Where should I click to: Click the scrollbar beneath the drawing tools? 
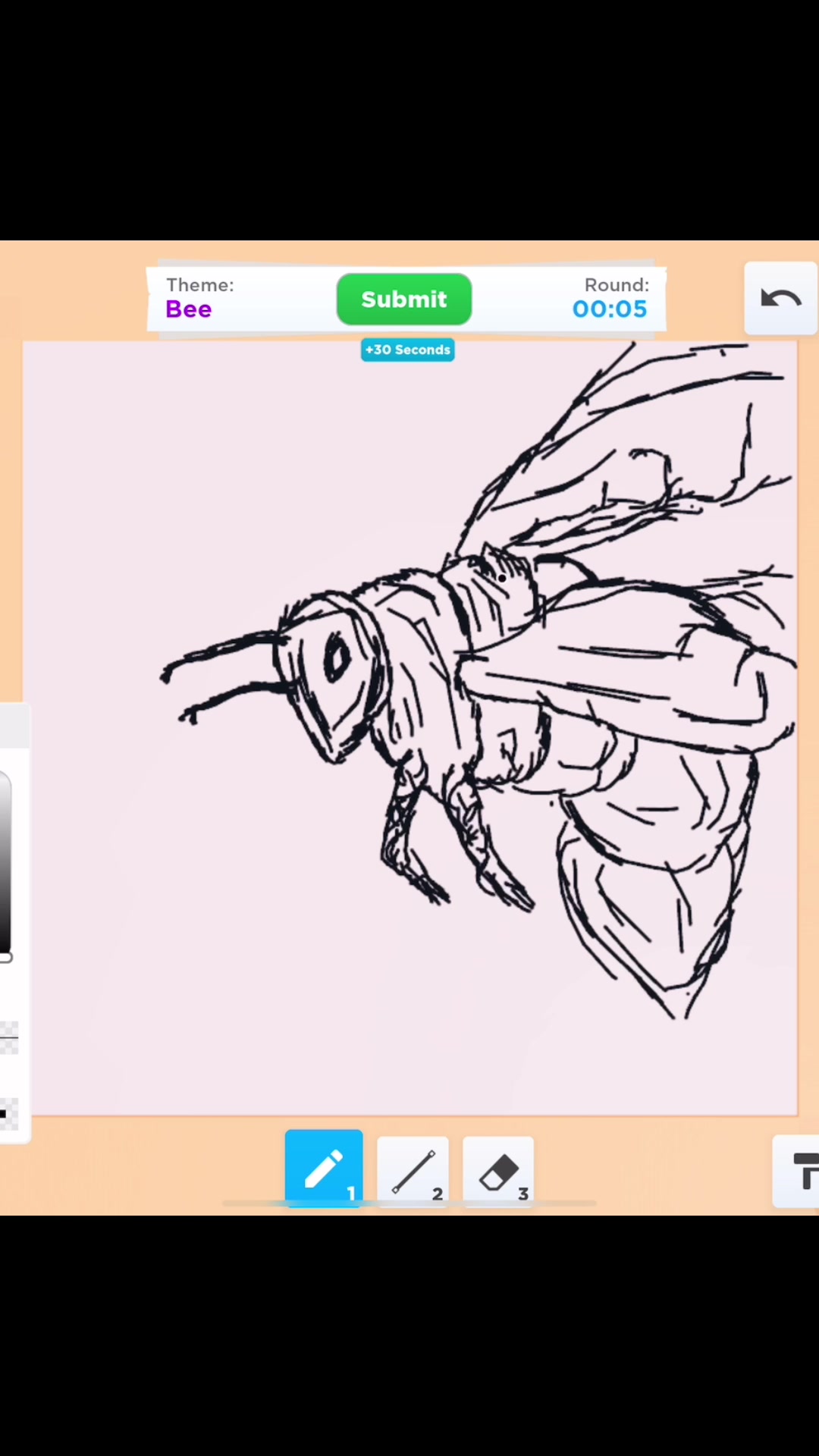point(409,1203)
